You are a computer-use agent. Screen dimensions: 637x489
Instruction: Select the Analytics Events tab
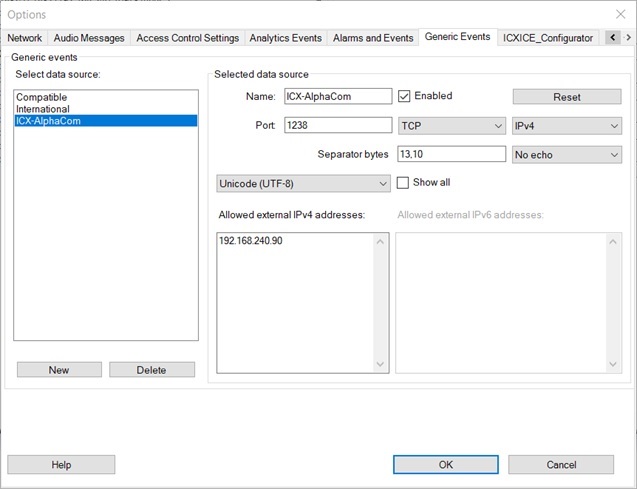(x=285, y=38)
